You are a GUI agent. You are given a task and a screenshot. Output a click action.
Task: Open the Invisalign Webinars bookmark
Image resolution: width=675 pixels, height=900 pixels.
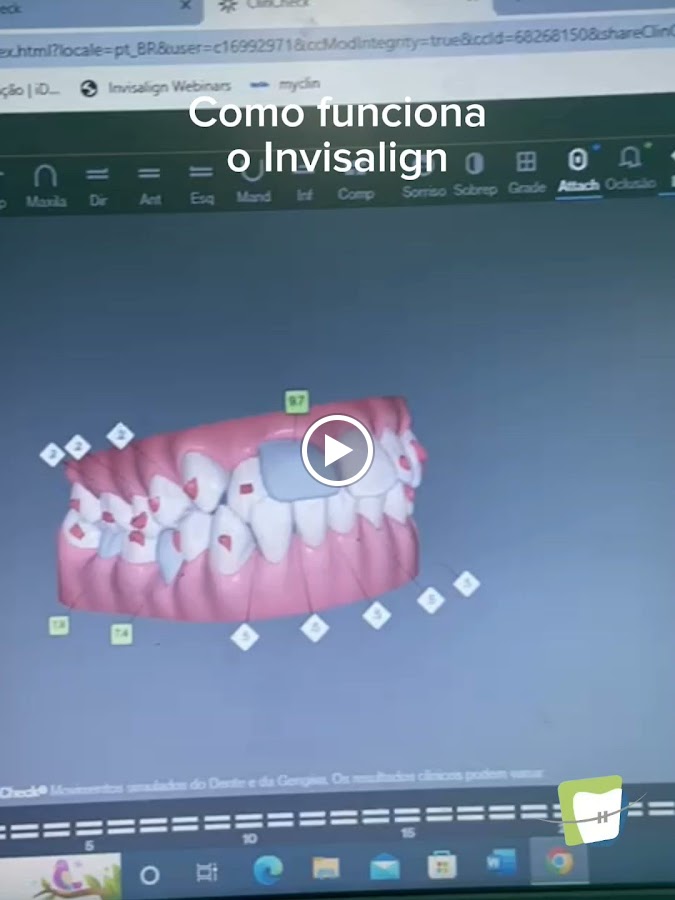(156, 87)
